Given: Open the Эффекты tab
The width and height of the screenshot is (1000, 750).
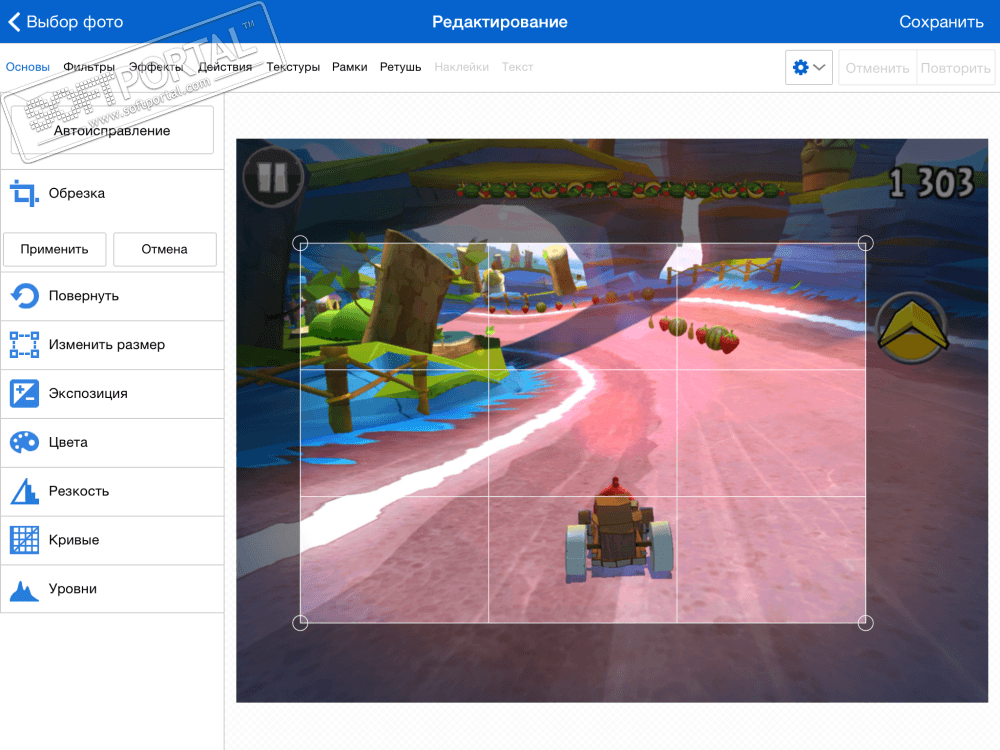Looking at the screenshot, I should pyautogui.click(x=156, y=67).
